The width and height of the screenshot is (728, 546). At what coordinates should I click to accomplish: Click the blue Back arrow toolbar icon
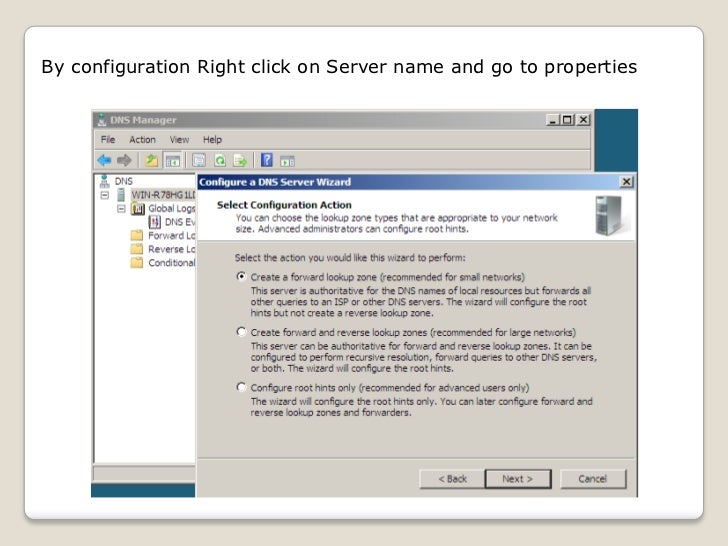104,161
